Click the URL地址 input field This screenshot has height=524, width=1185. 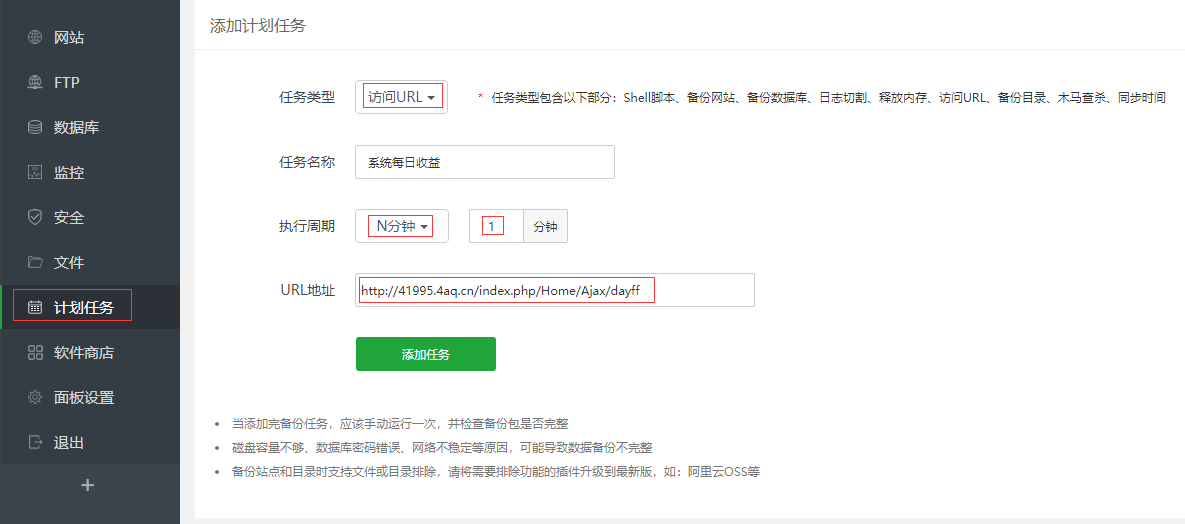(554, 290)
